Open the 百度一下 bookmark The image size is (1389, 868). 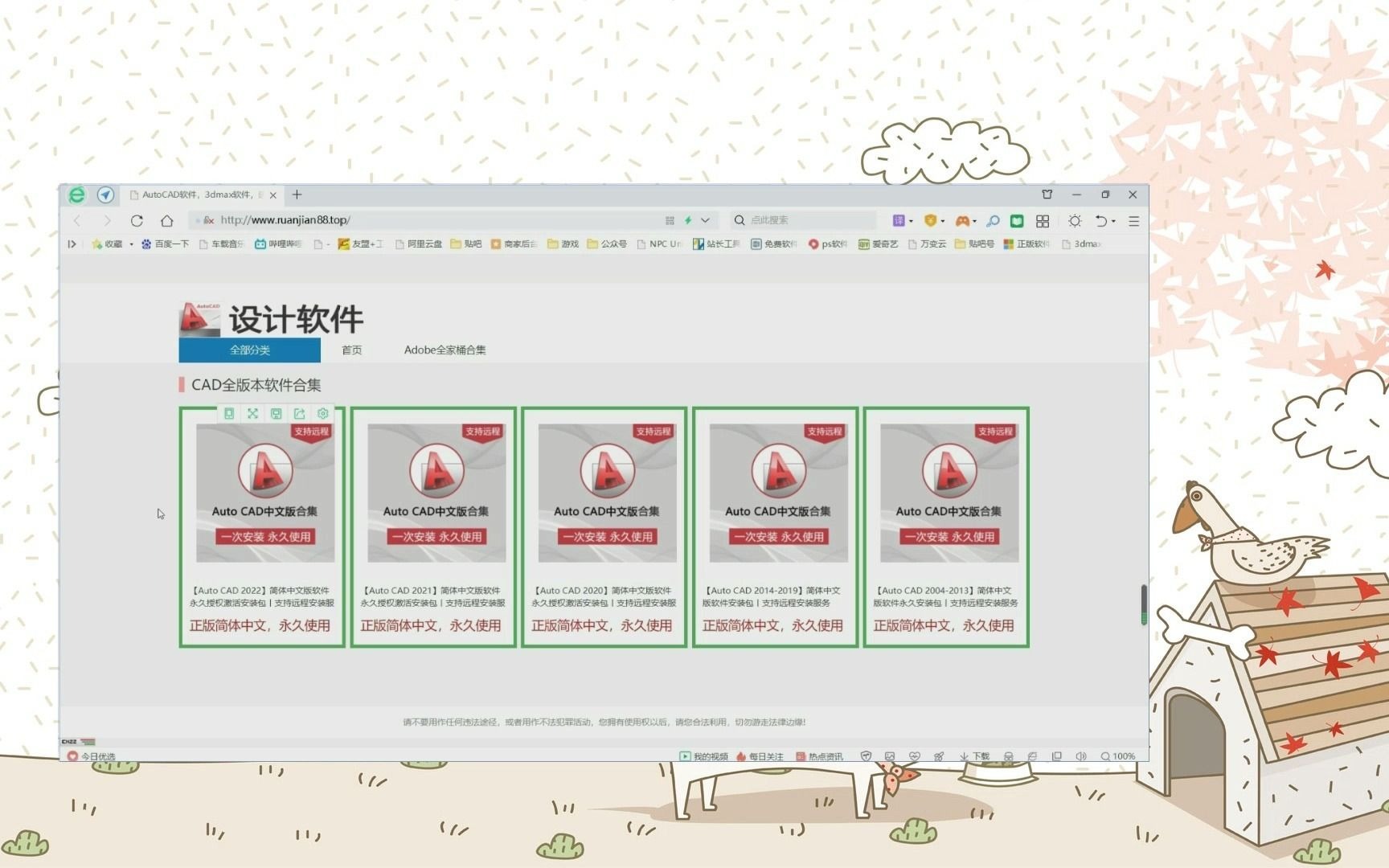[165, 244]
